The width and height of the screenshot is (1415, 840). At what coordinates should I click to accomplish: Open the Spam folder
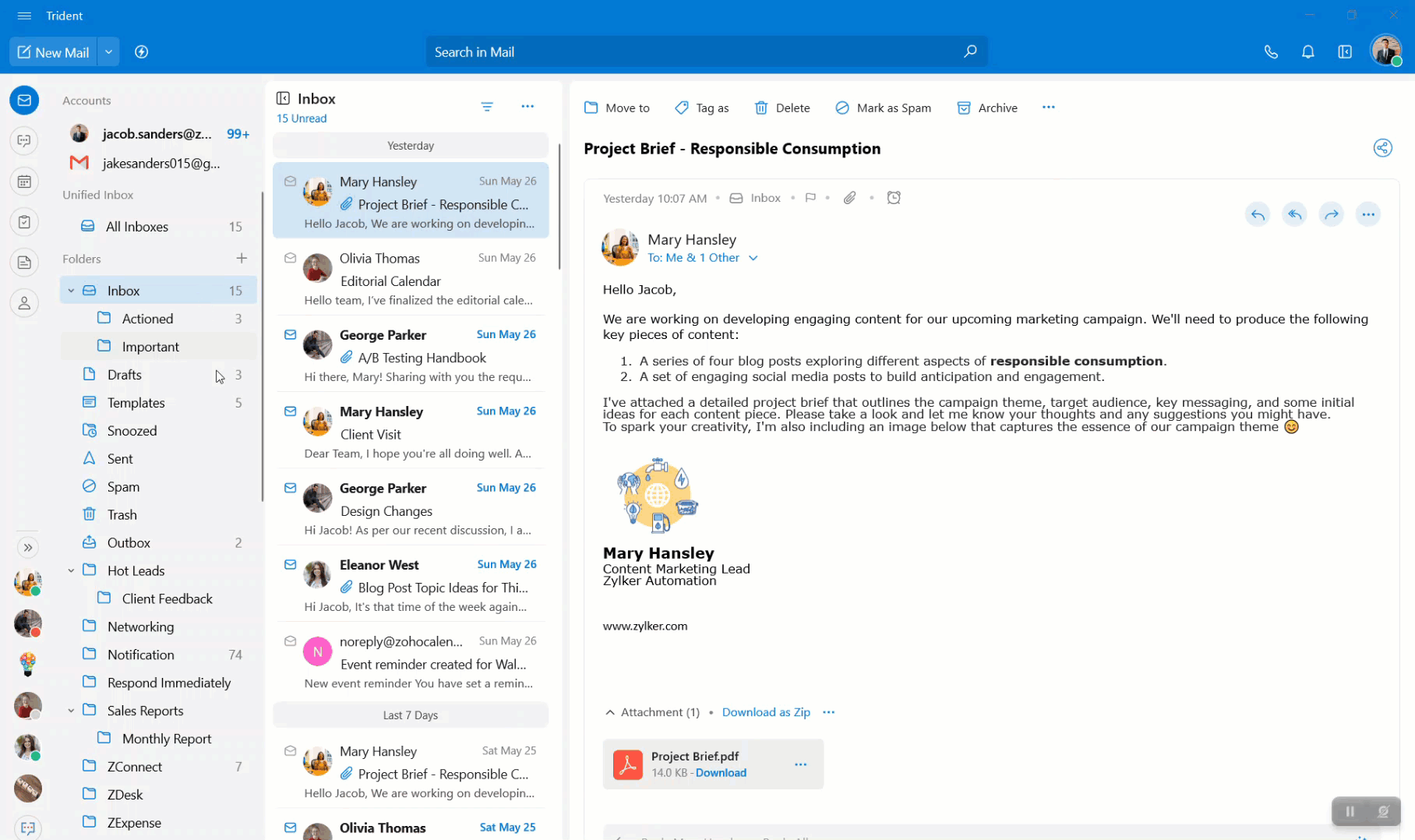158,487
